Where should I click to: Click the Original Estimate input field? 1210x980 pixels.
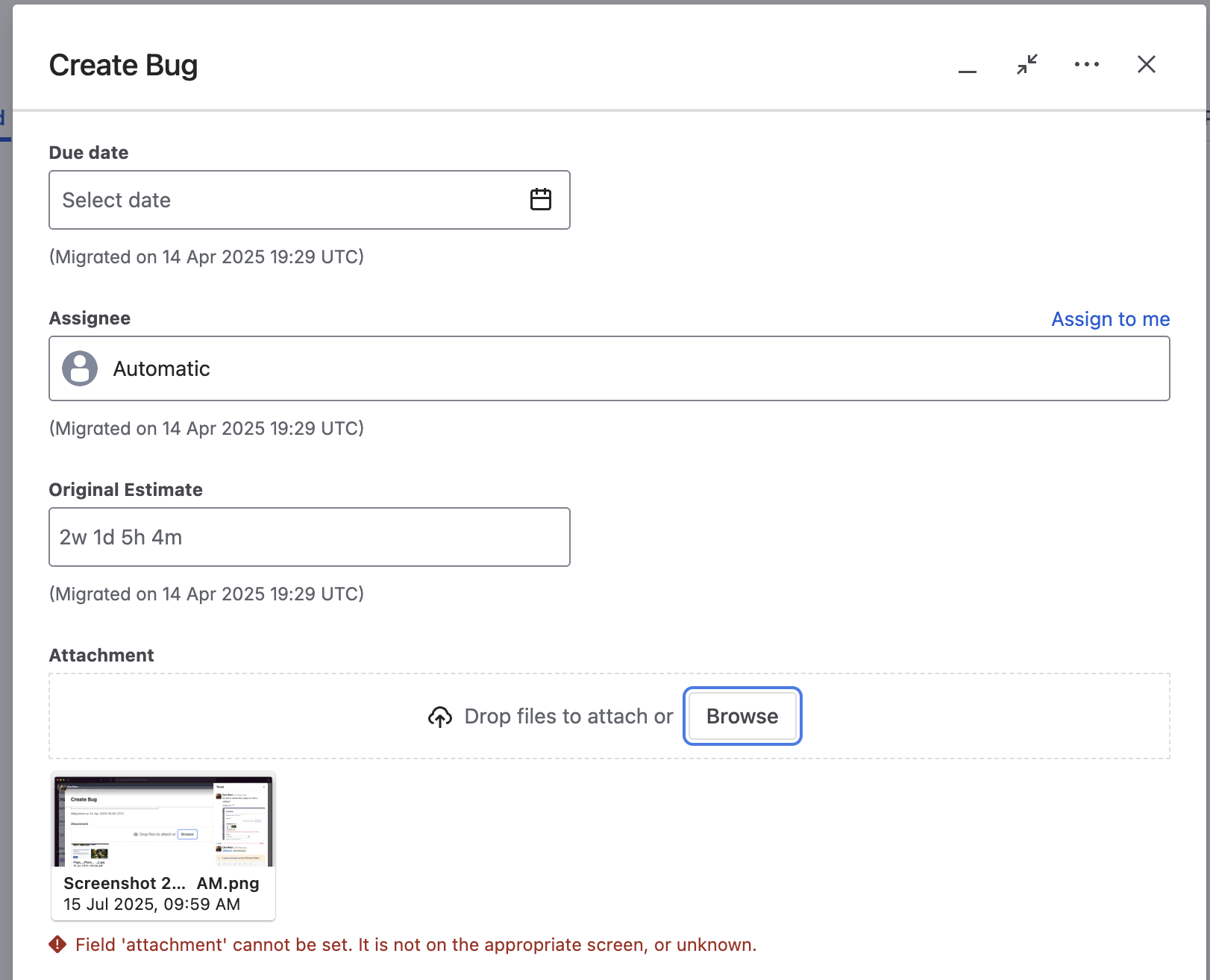[x=310, y=537]
